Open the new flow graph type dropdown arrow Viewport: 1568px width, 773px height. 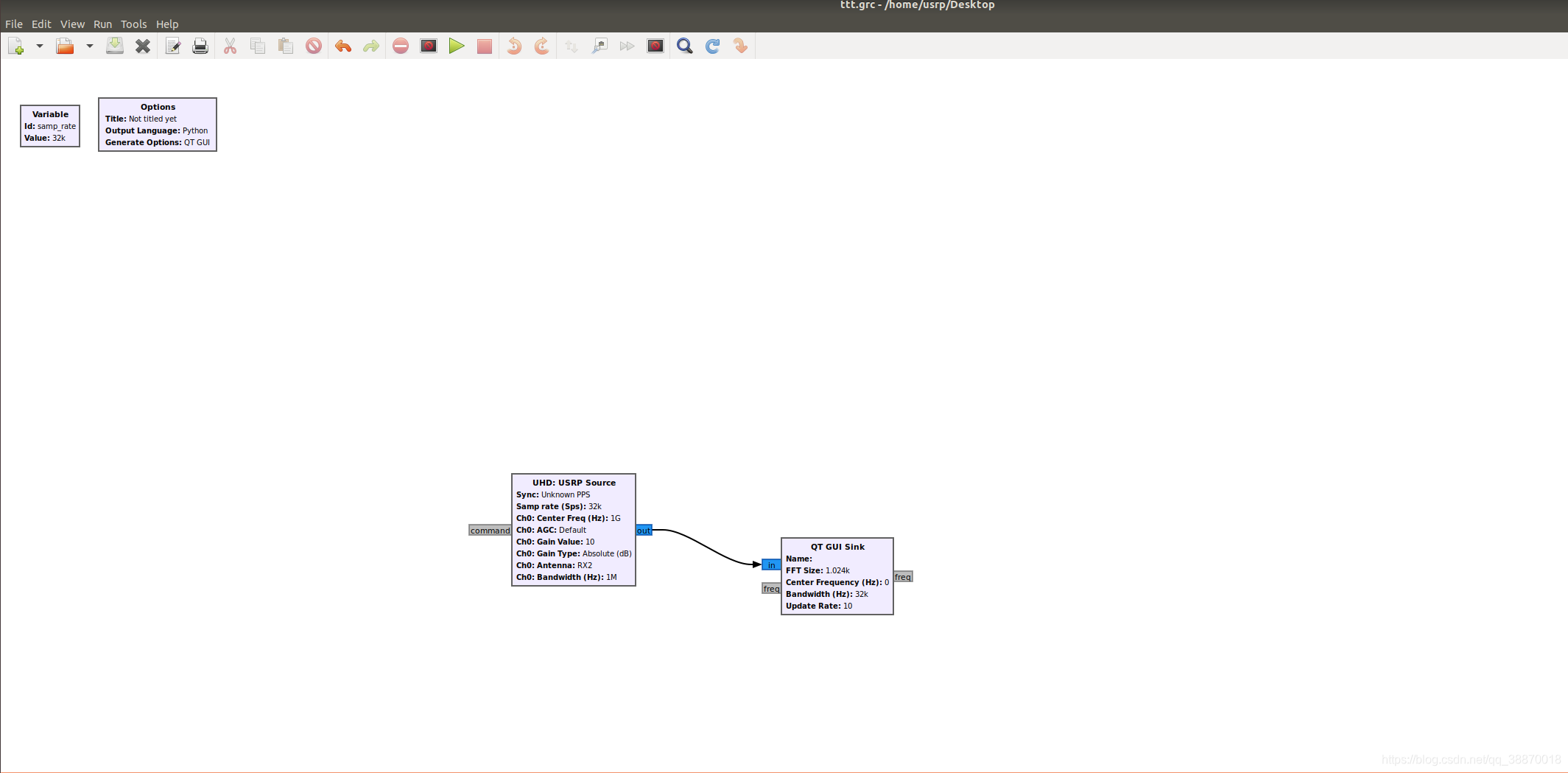pyautogui.click(x=40, y=46)
